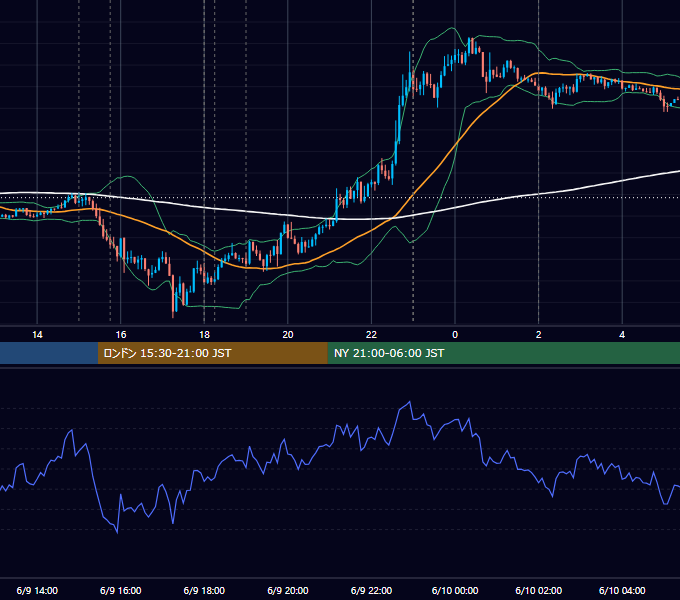This screenshot has width=680, height=600.
Task: Click the 22 hour label on time axis
Action: (371, 335)
